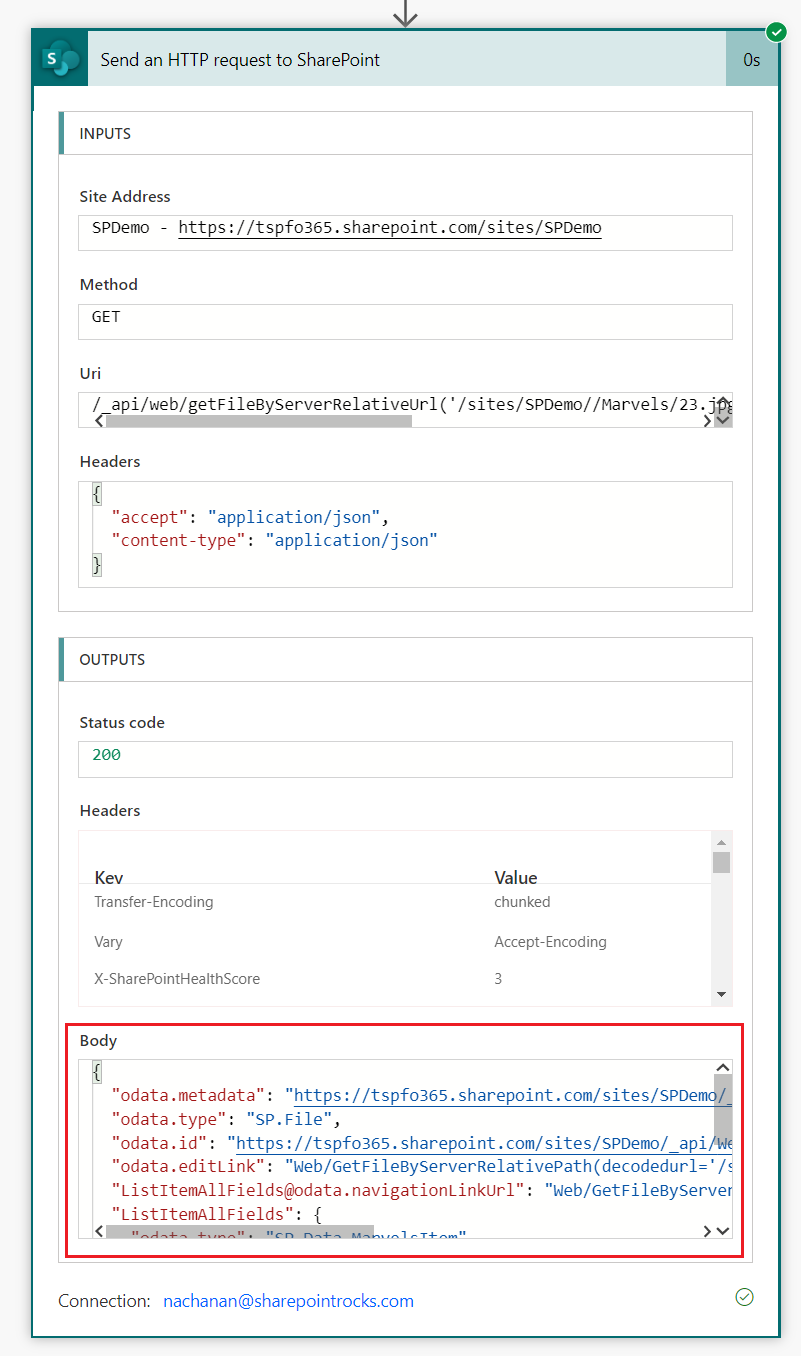The image size is (801, 1356).
Task: Click the Uri horizontal scrollbar thumb
Action: [258, 421]
